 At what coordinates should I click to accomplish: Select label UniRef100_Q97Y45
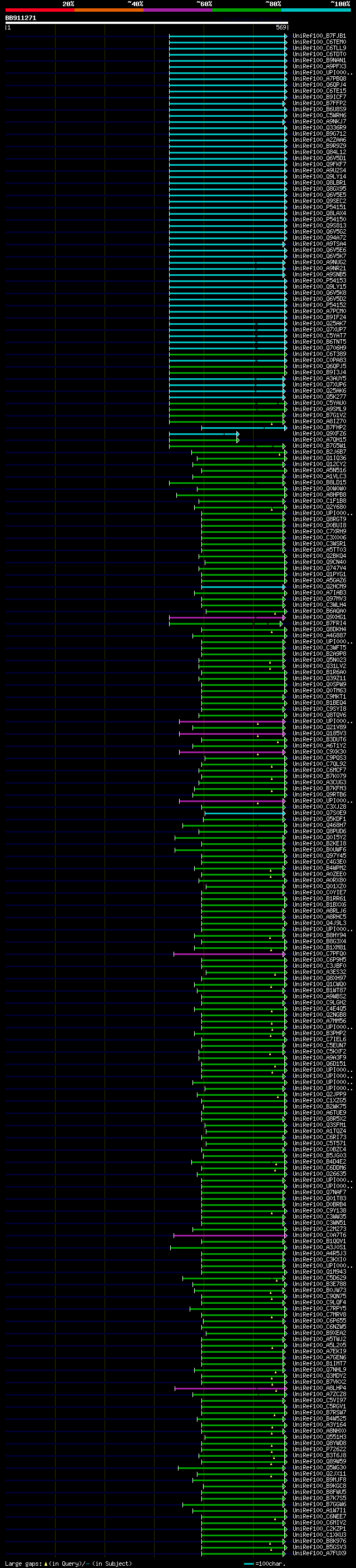319,856
